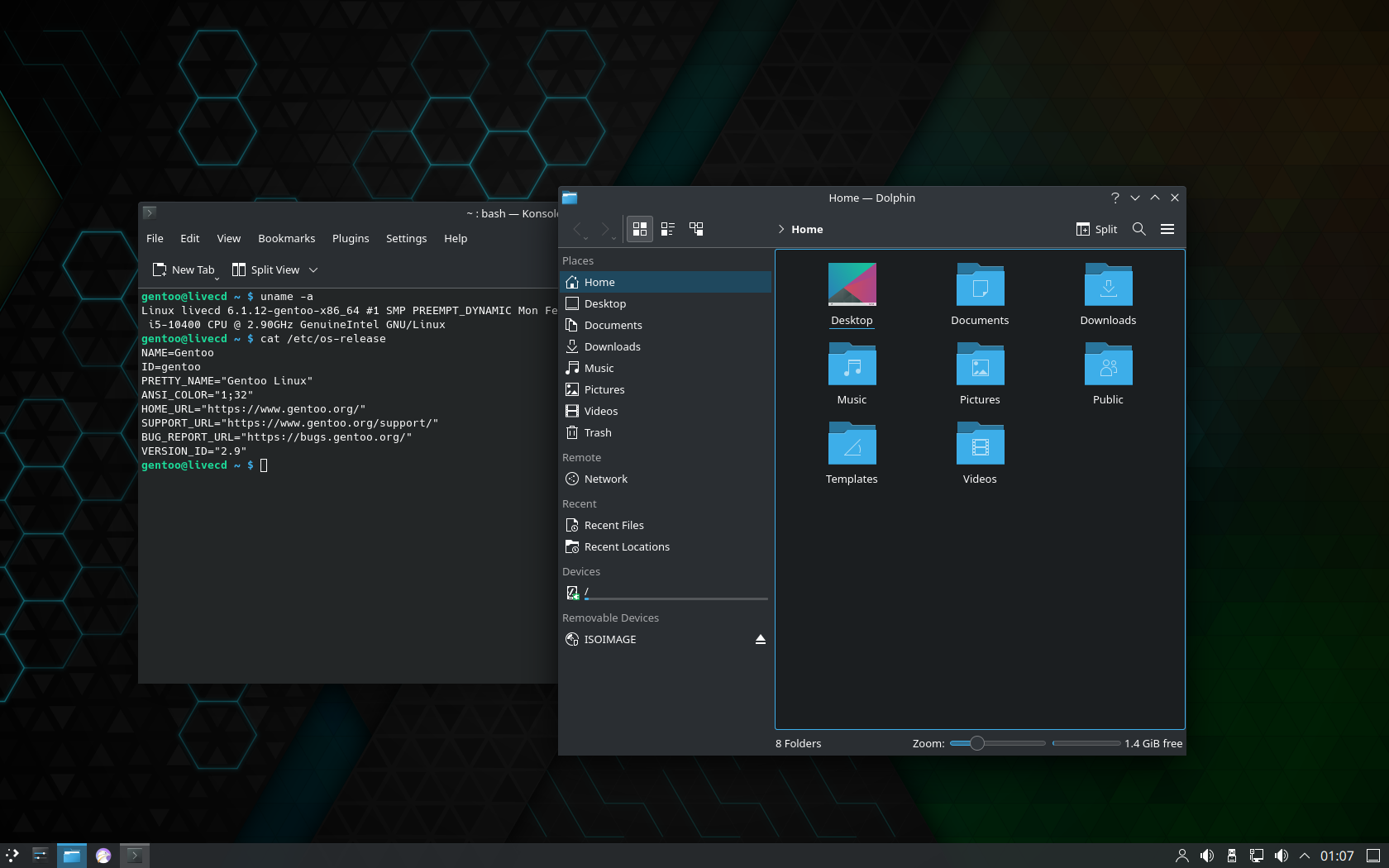
Task: Expand Split View dropdown arrow in Konsole
Action: (313, 269)
